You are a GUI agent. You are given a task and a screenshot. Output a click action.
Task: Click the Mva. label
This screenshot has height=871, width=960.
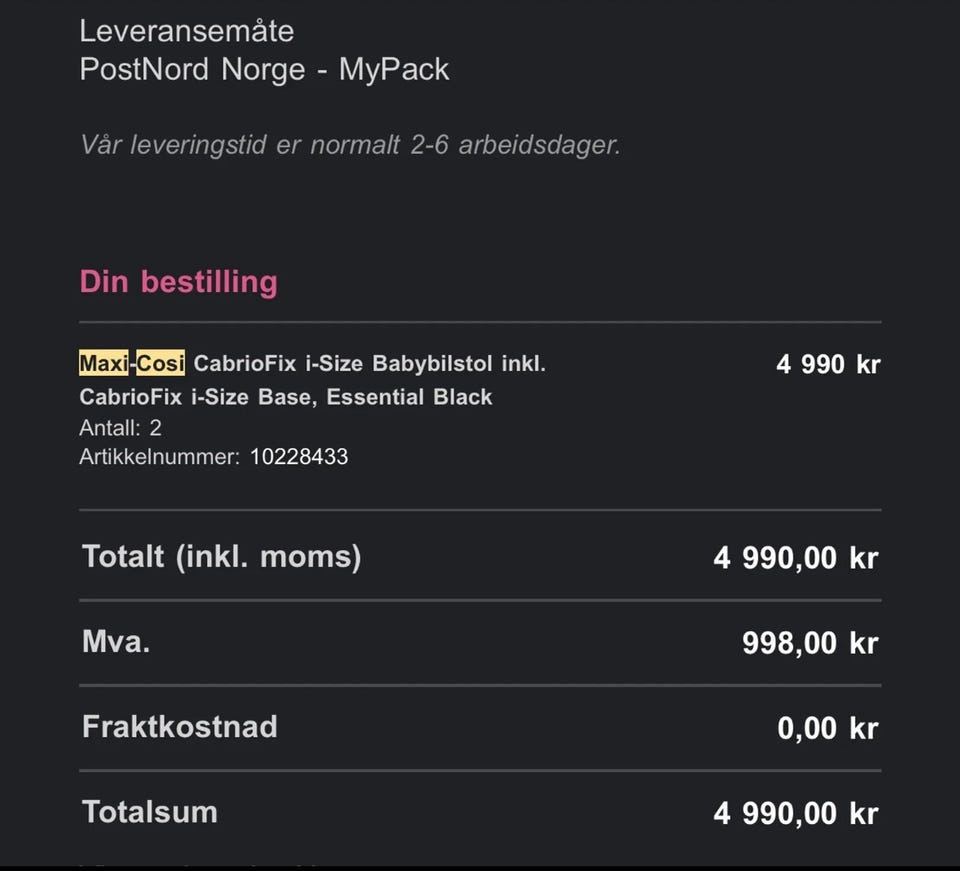(116, 641)
